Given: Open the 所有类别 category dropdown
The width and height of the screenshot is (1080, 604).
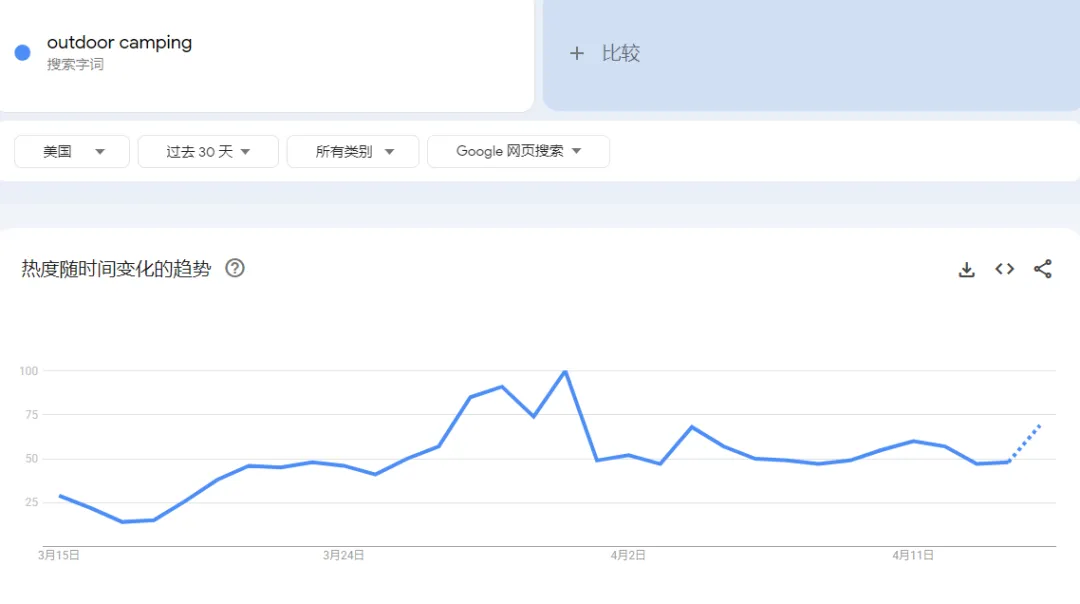Looking at the screenshot, I should 352,151.
